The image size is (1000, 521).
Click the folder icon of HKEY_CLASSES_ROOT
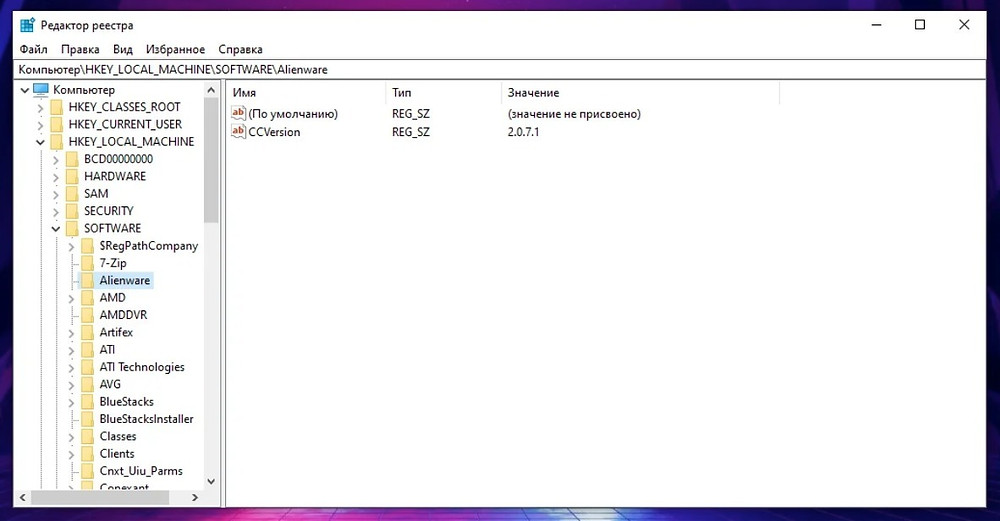pos(57,106)
